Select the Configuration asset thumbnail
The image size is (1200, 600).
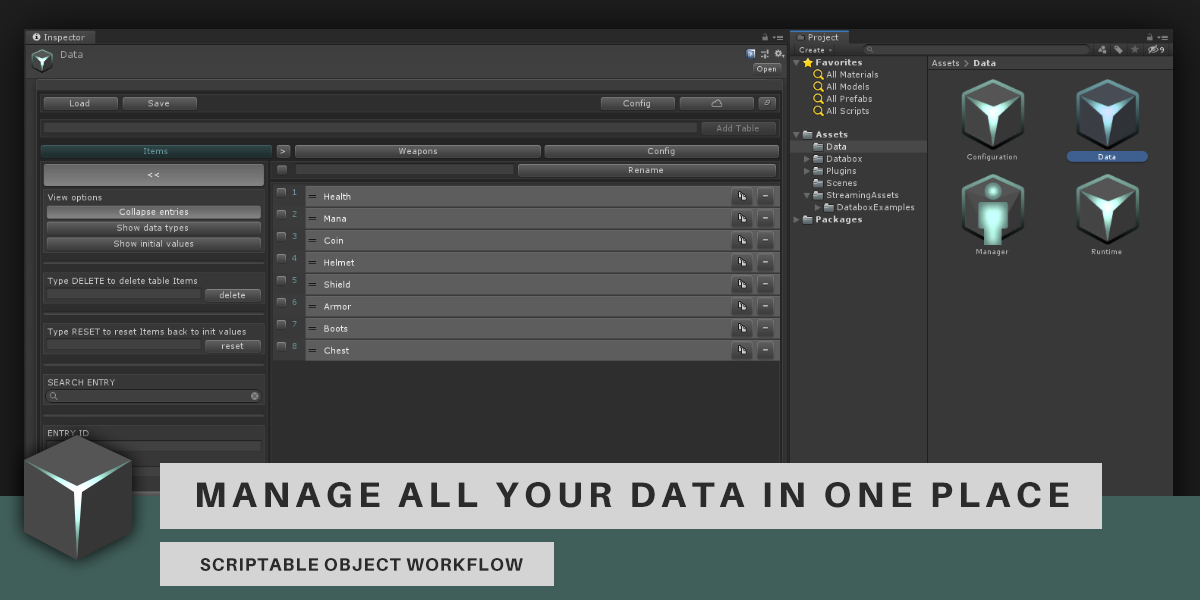pyautogui.click(x=992, y=114)
